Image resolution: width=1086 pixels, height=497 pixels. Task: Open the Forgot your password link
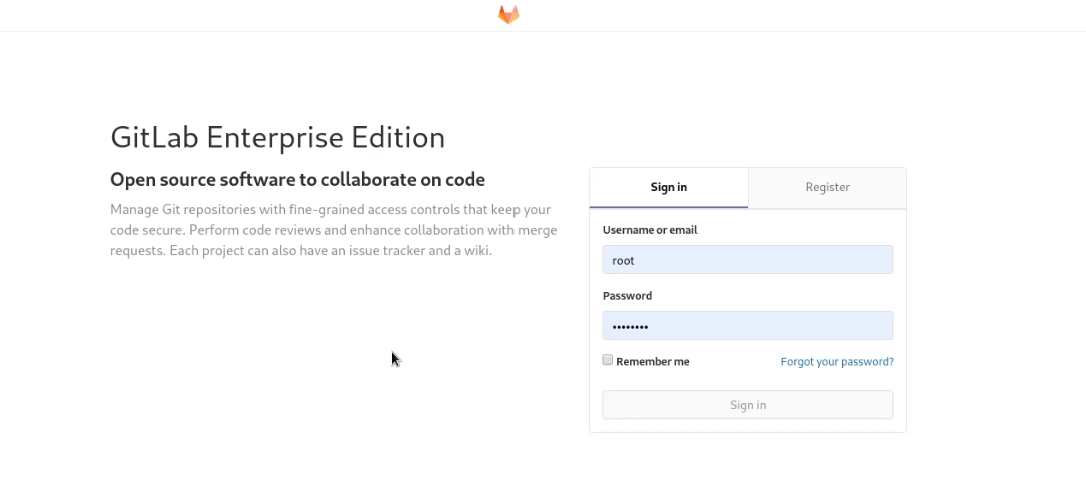[837, 362]
